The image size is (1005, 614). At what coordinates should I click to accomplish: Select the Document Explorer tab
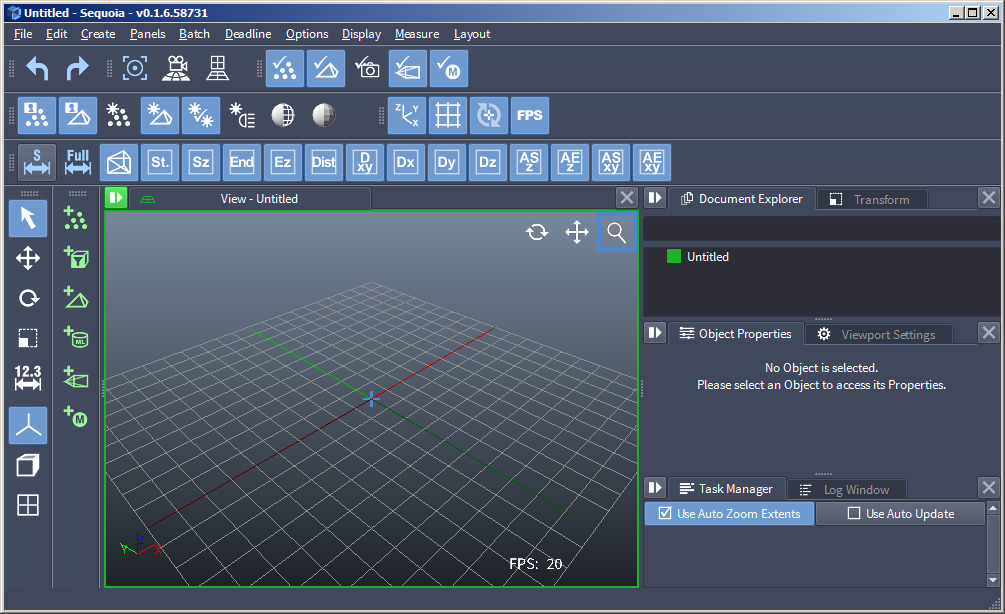pos(742,199)
